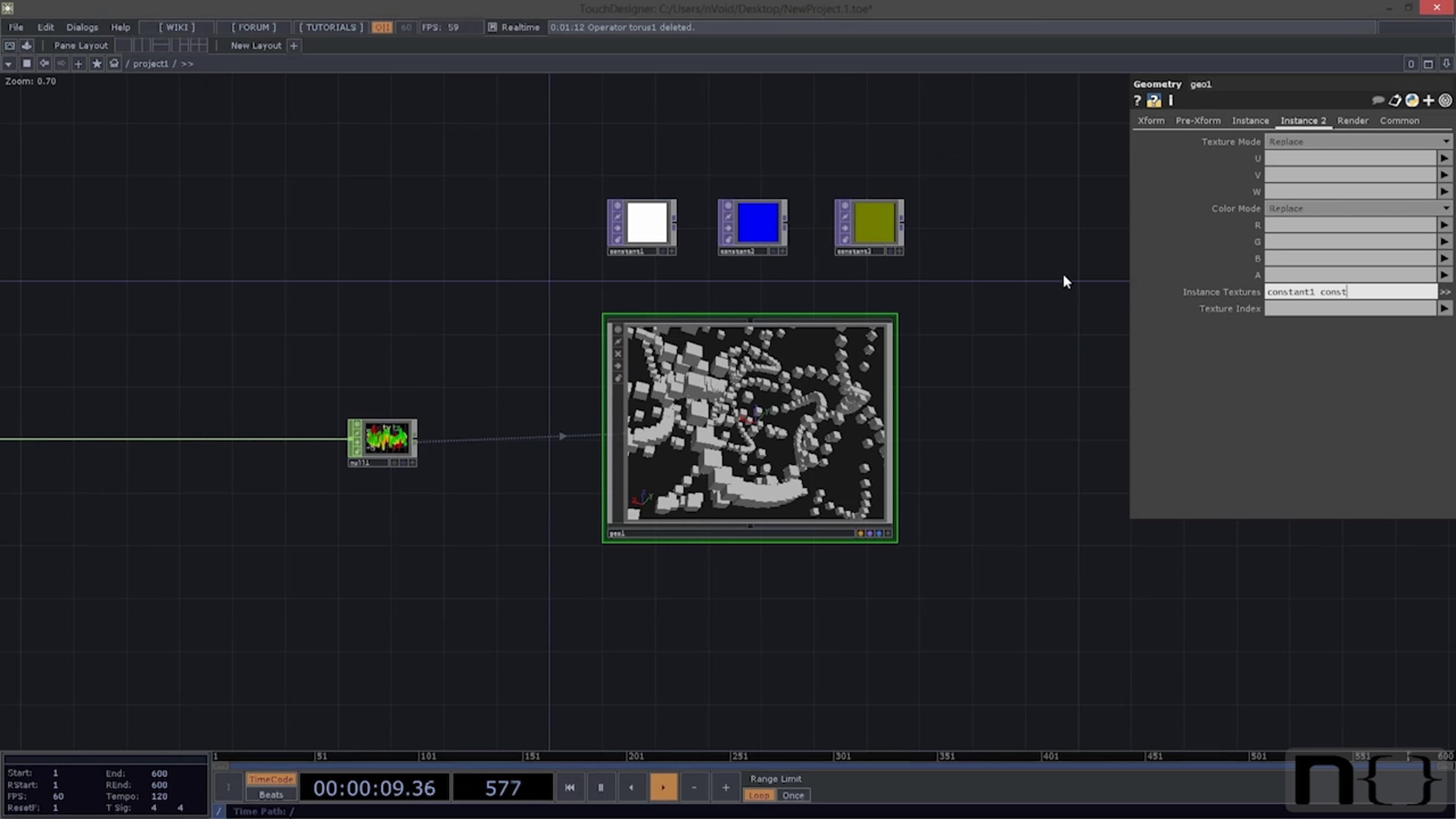Viewport: 1456px width, 819px height.
Task: Click the home network icon in the path bar
Action: pos(113,63)
